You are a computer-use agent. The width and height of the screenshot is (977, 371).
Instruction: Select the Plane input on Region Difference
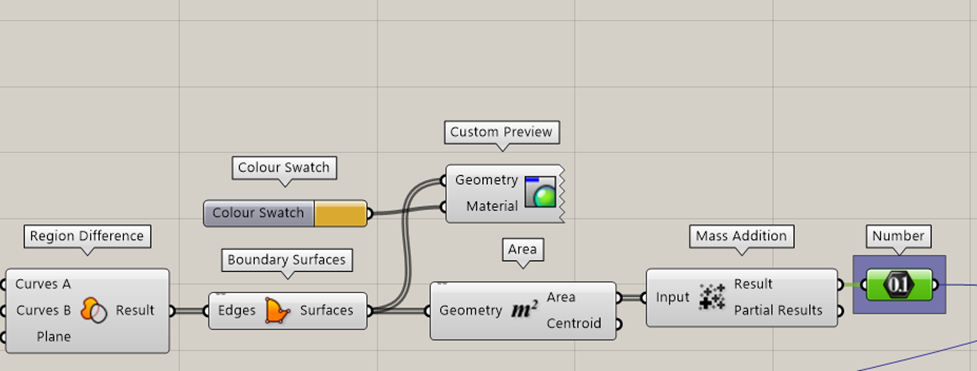[x=54, y=337]
